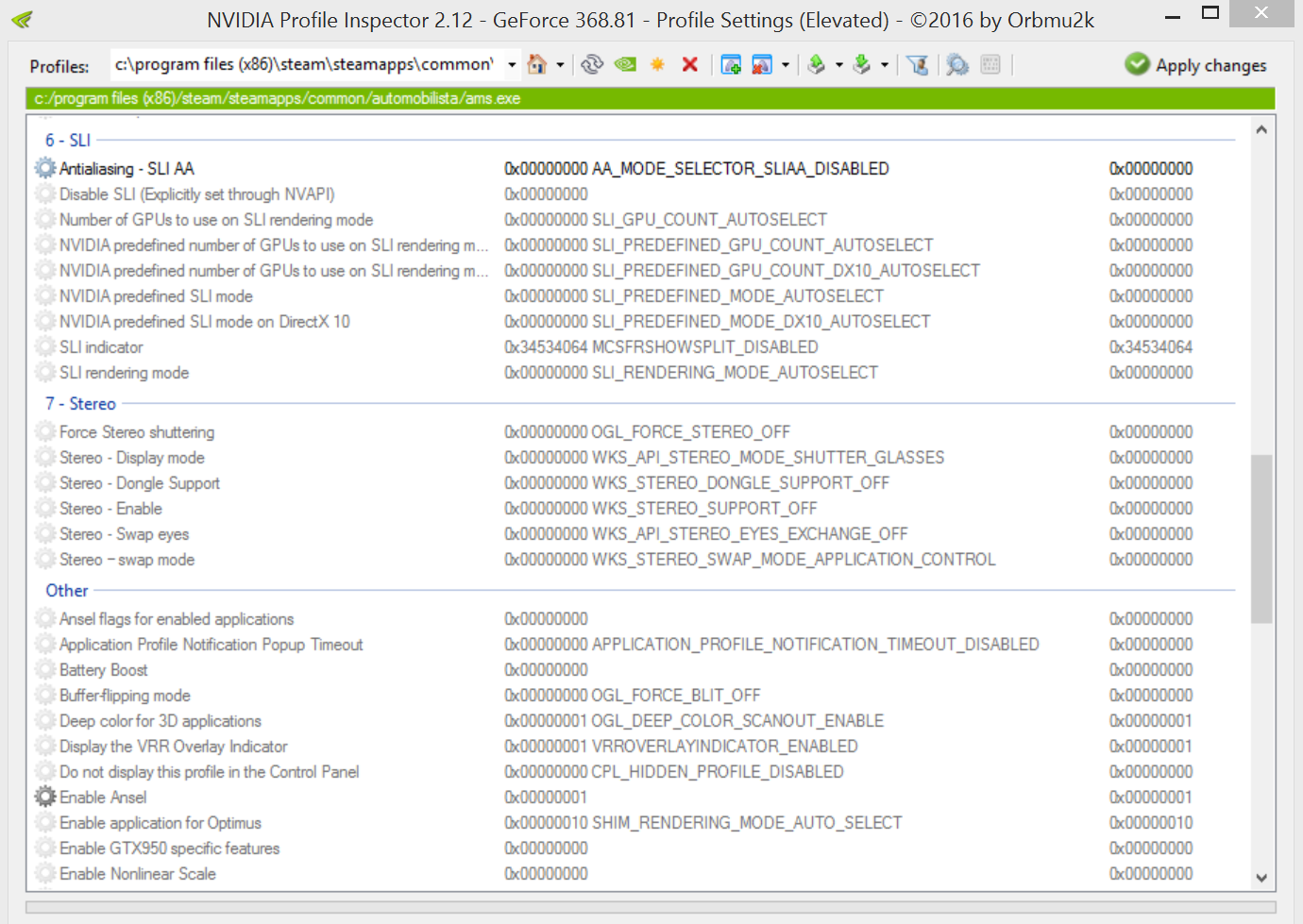Click the gear icon of Force Stereo shuttering
1303x924 pixels.
(x=45, y=431)
